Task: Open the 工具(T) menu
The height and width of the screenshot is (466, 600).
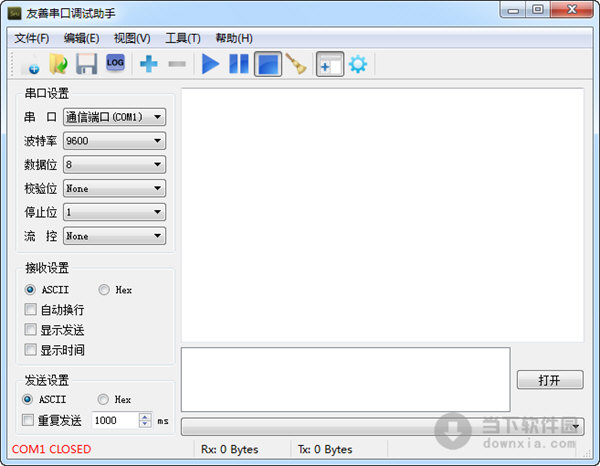Action: click(183, 38)
